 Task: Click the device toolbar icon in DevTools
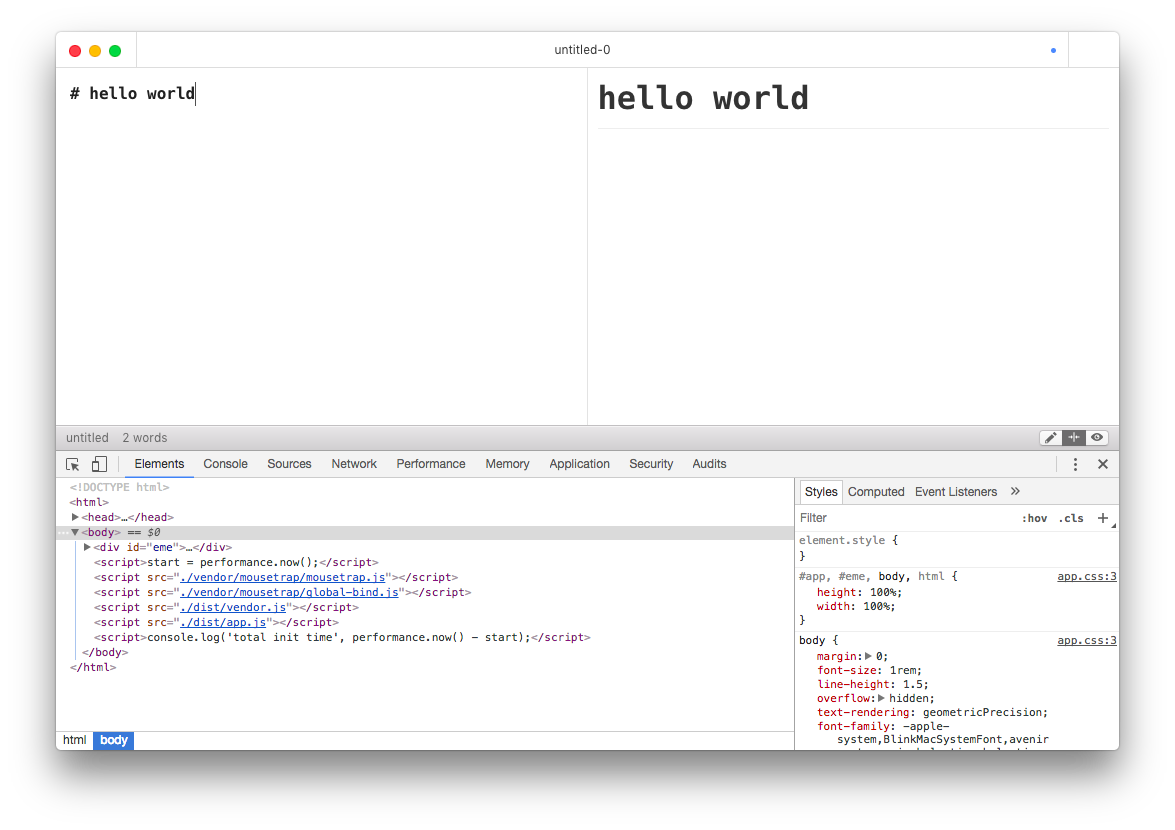point(98,463)
